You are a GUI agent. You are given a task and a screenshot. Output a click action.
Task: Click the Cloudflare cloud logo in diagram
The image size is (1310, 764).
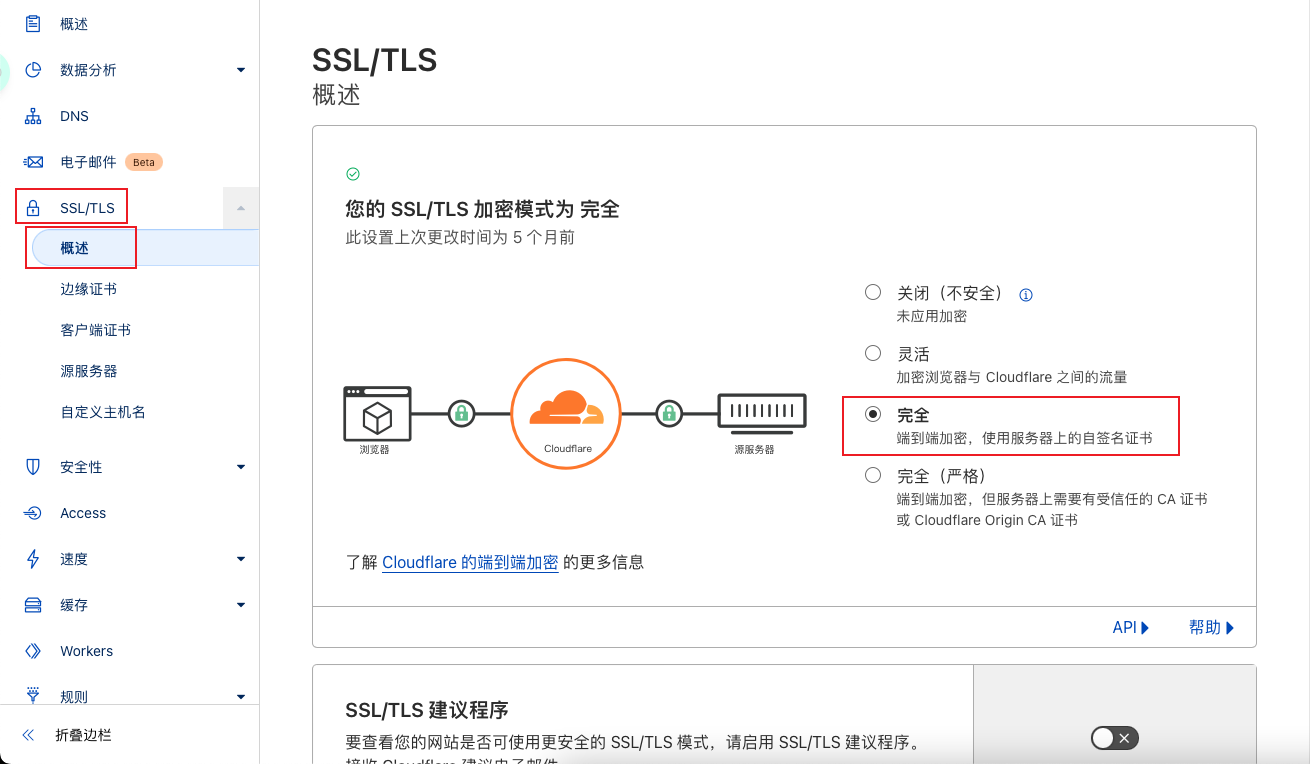click(x=566, y=408)
